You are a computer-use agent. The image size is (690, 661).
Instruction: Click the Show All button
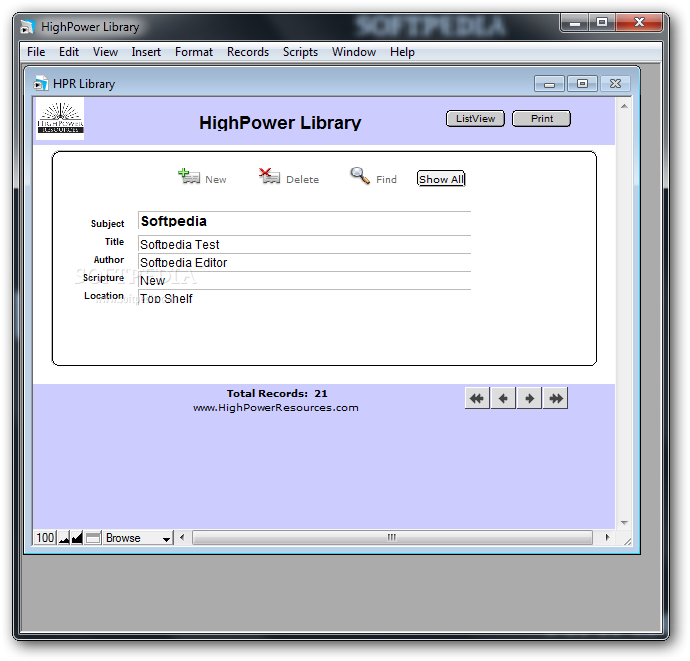click(441, 179)
